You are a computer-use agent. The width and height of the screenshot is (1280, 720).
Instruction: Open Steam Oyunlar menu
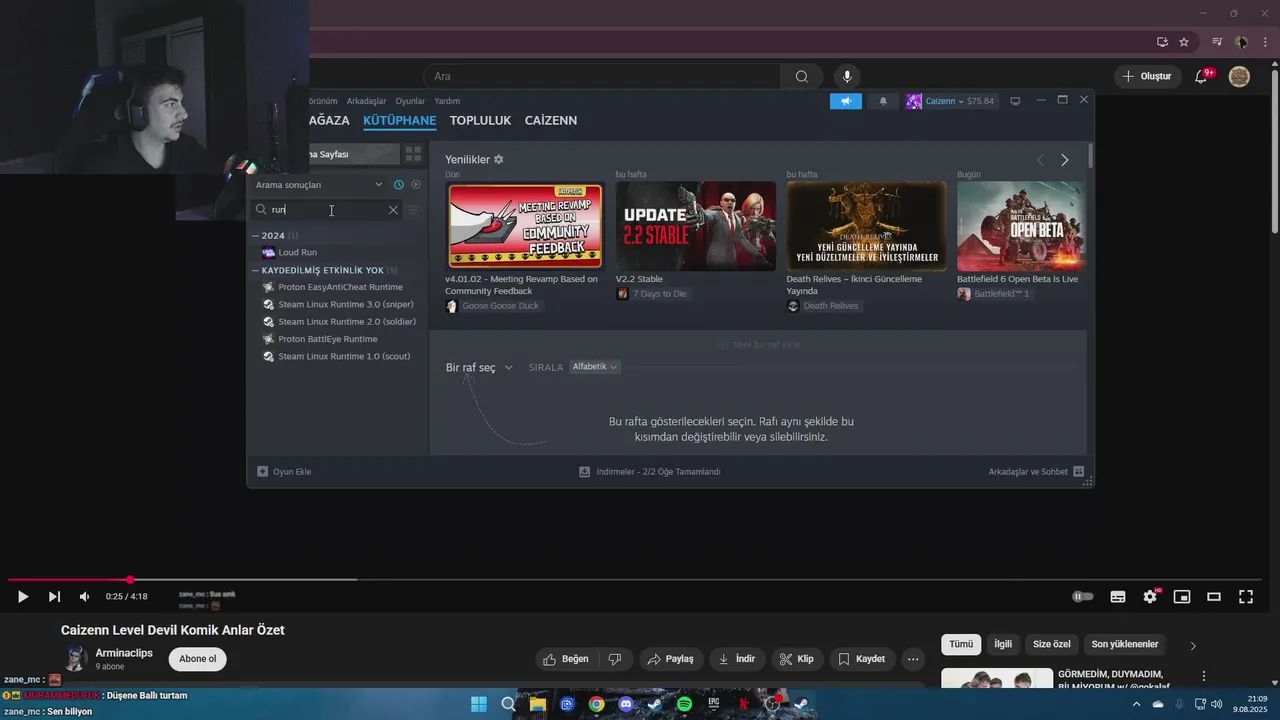(x=410, y=101)
